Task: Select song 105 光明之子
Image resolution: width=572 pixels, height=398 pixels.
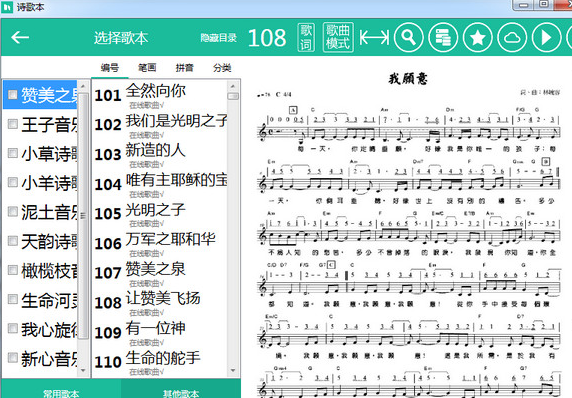Action: 159,214
